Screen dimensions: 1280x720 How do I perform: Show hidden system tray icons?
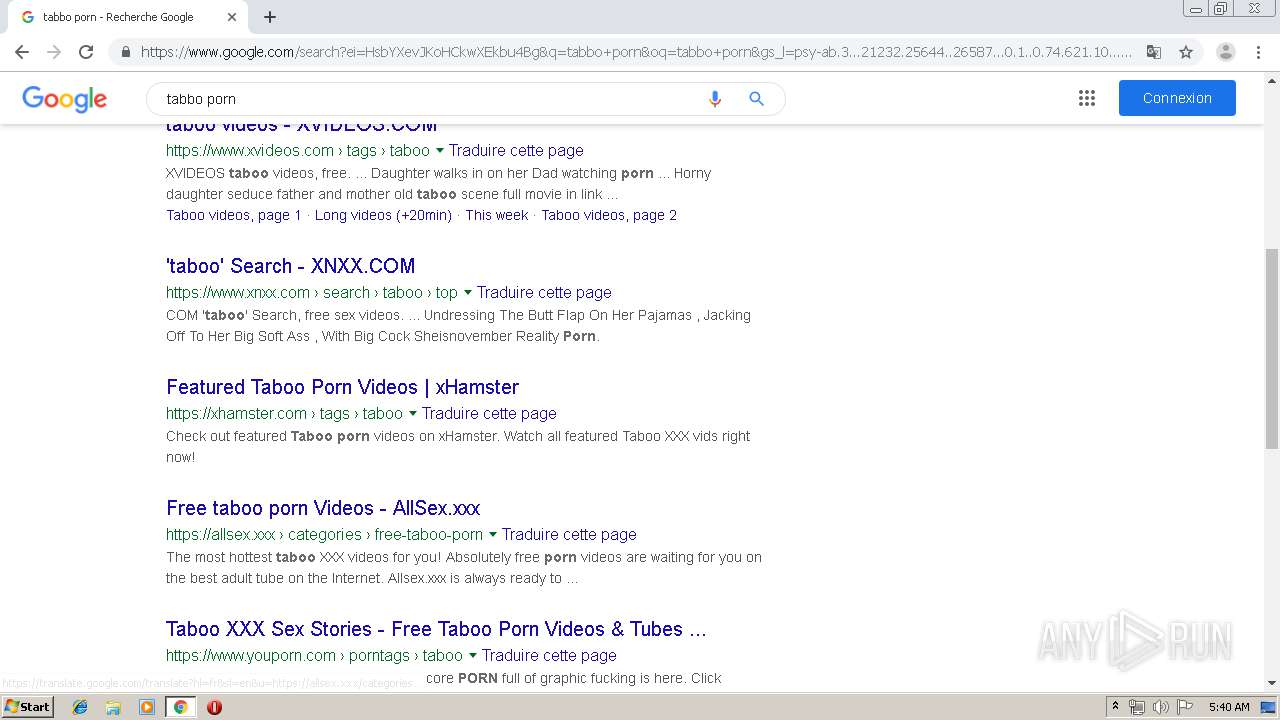[x=1115, y=707]
